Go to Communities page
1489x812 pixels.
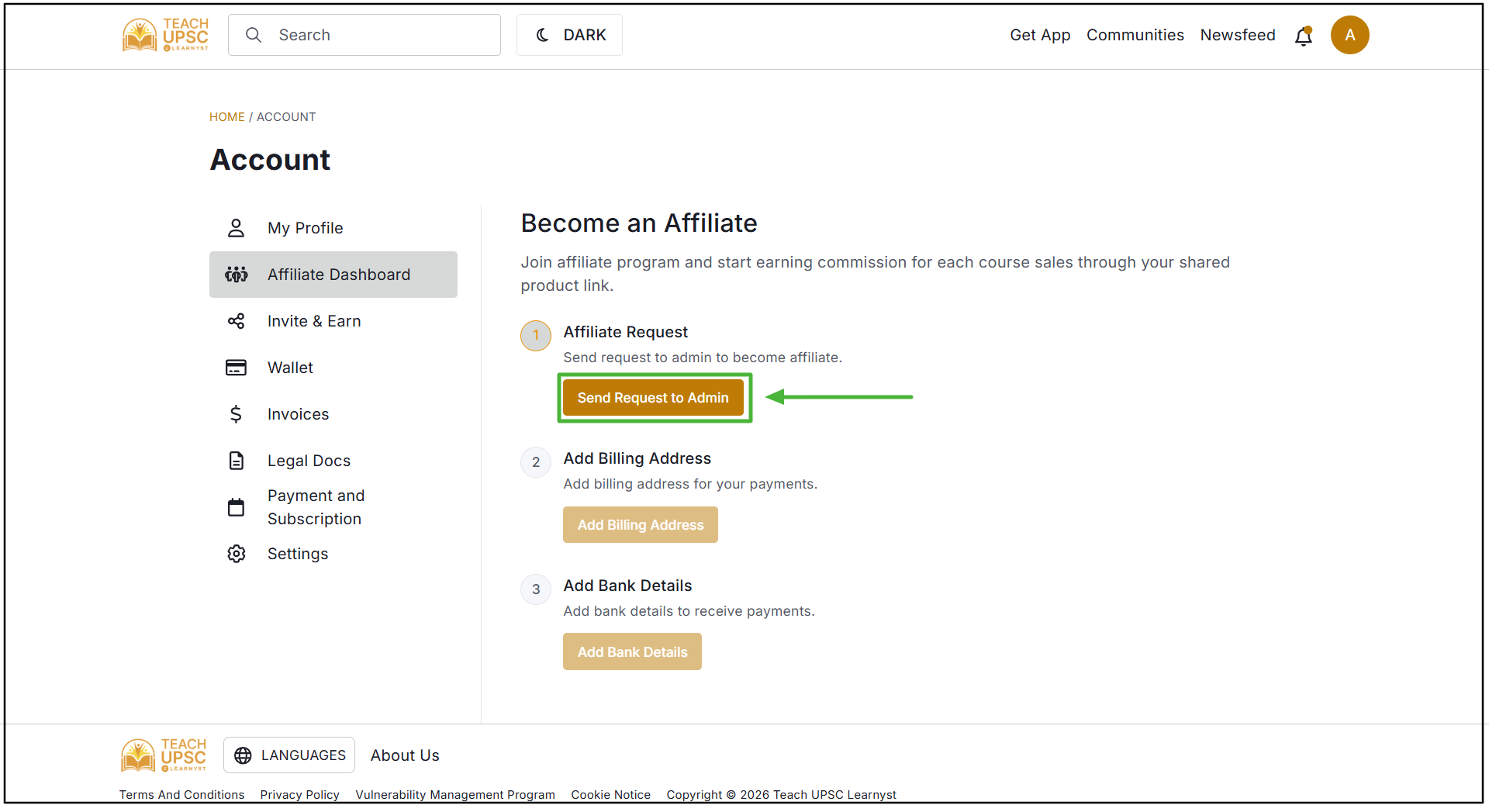(x=1135, y=35)
